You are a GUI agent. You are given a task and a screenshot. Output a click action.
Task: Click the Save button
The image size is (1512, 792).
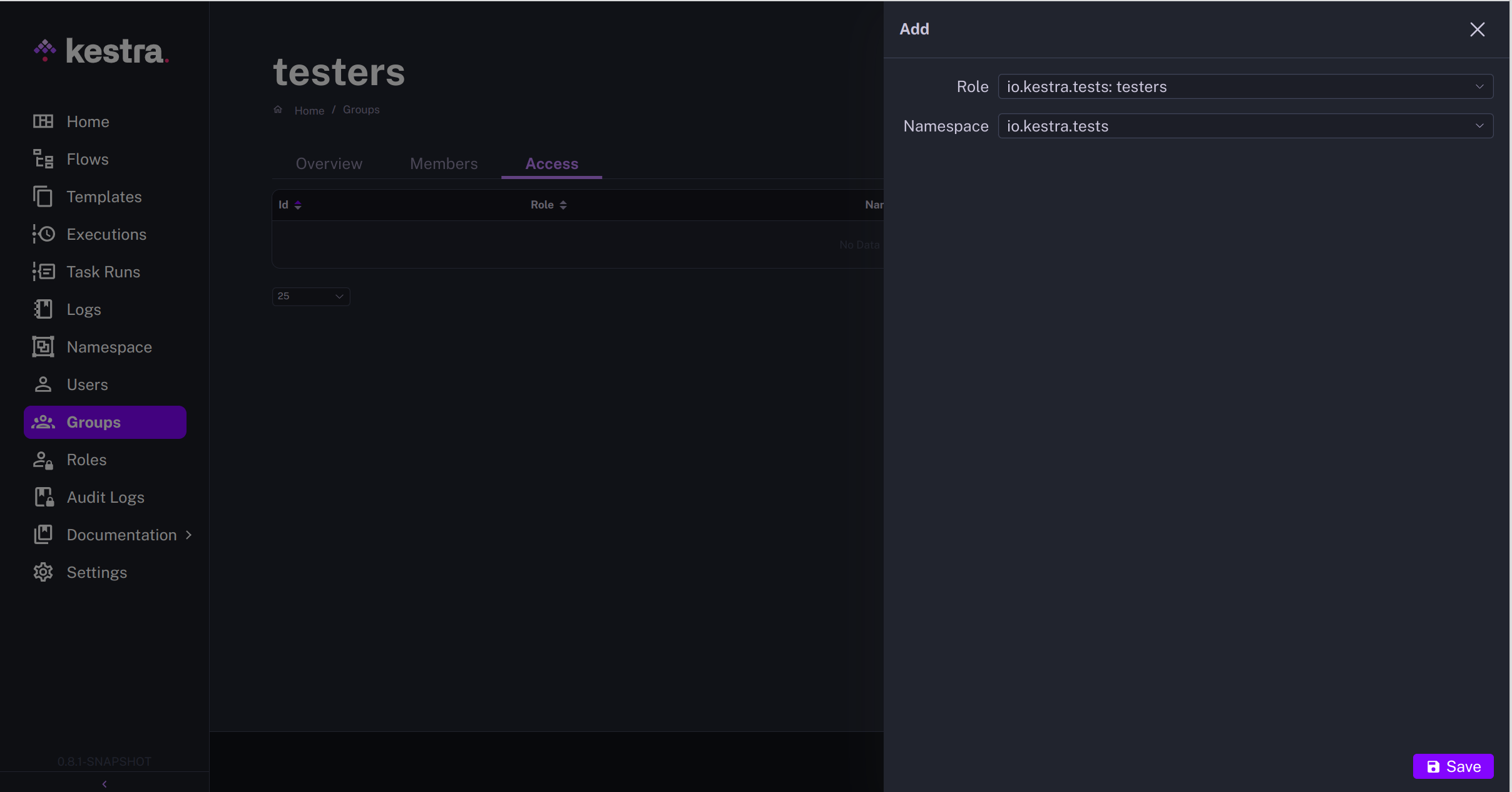pyautogui.click(x=1453, y=766)
